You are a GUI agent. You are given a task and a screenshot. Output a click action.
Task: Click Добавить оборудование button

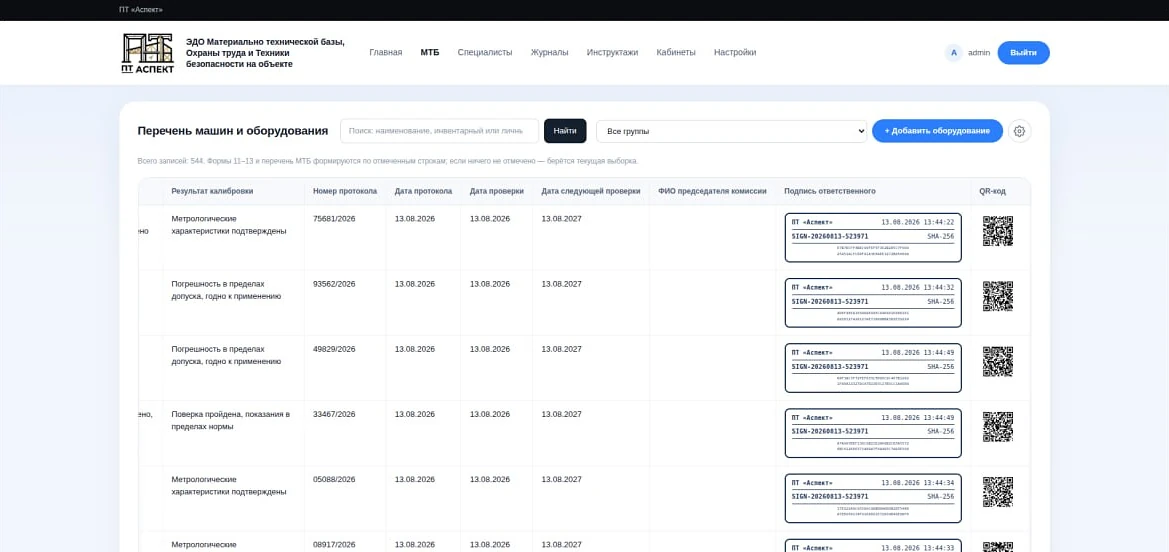pyautogui.click(x=937, y=131)
